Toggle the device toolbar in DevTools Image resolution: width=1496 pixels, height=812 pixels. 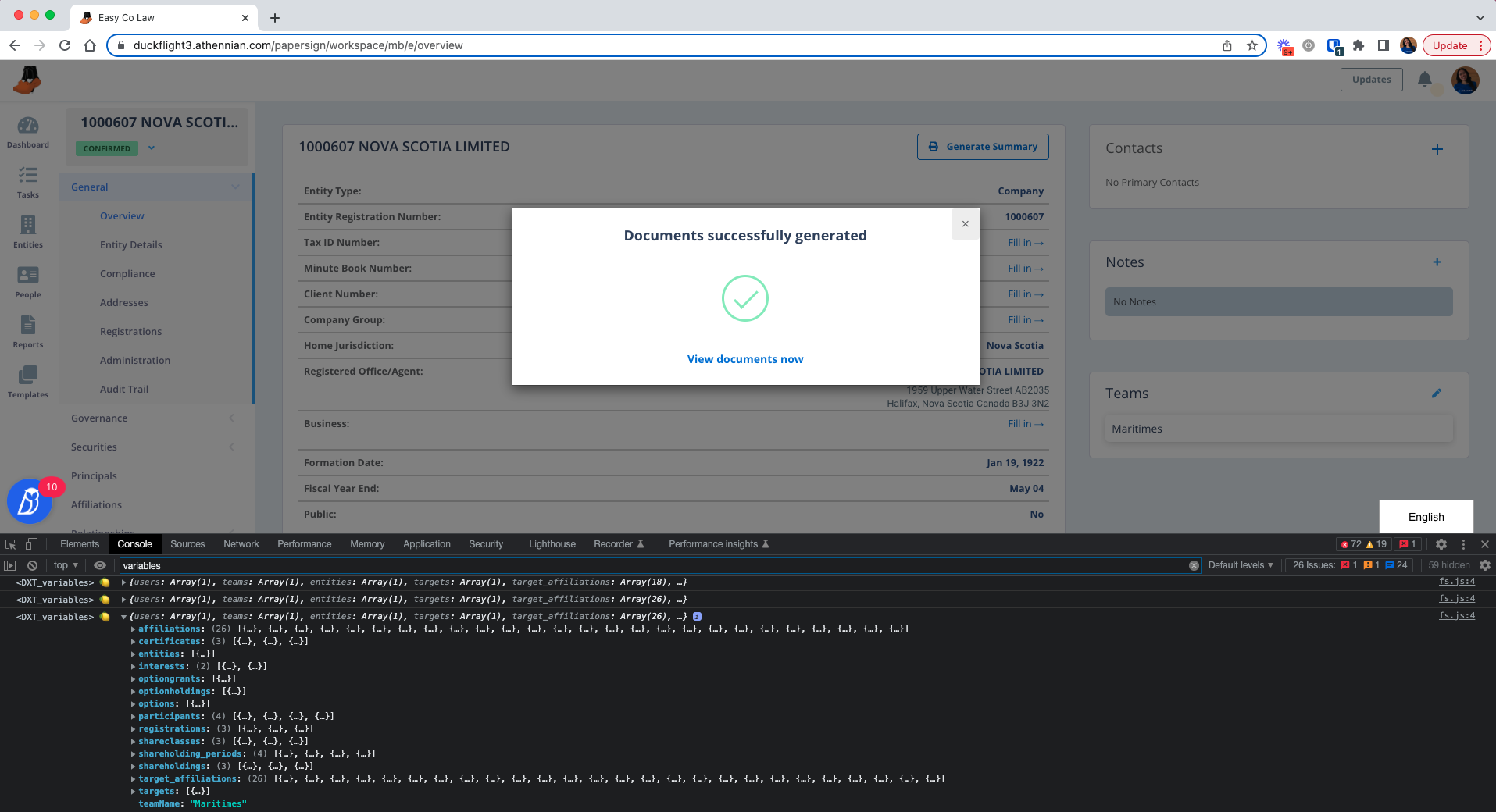click(31, 544)
